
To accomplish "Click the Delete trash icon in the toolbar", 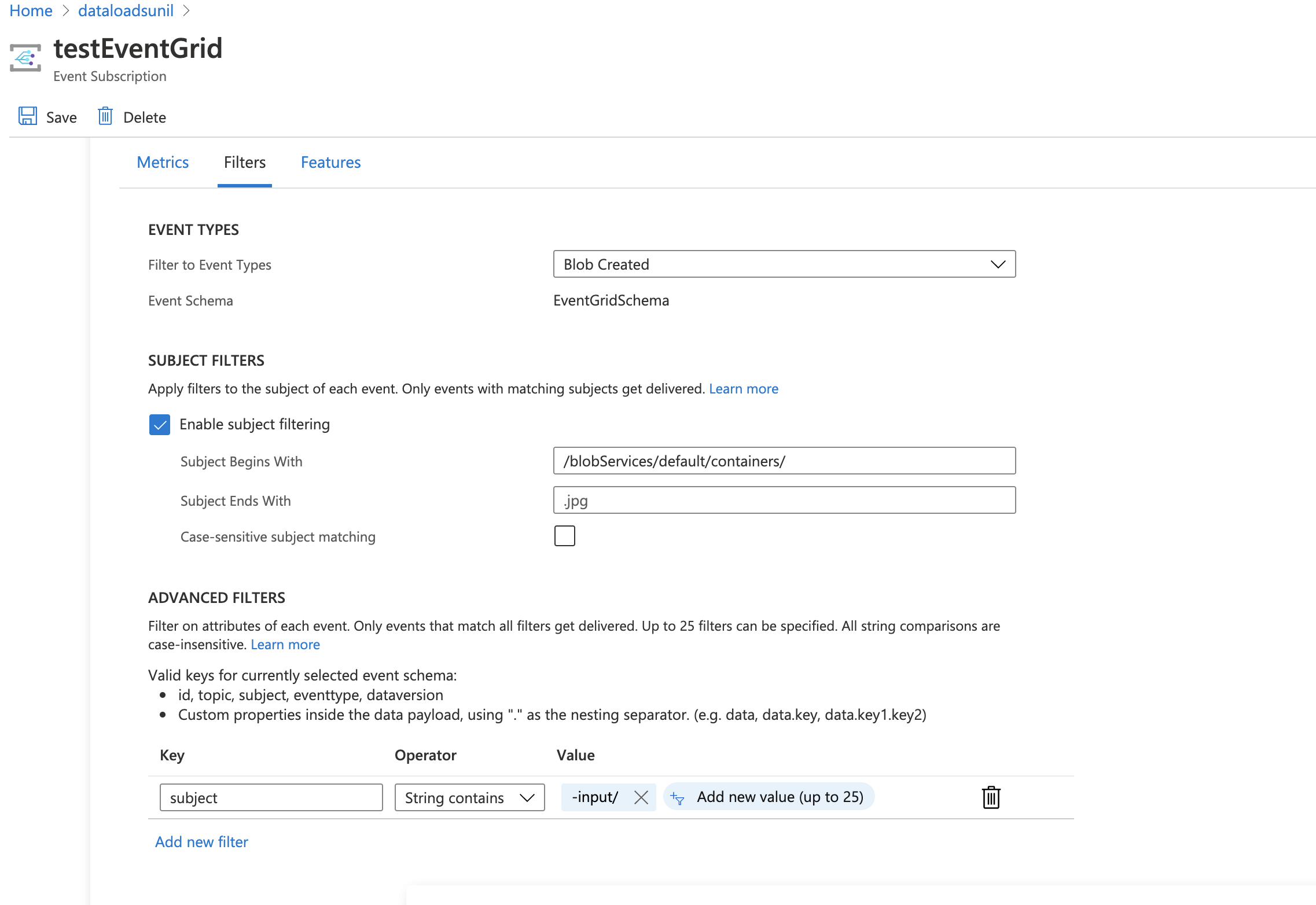I will 105,116.
